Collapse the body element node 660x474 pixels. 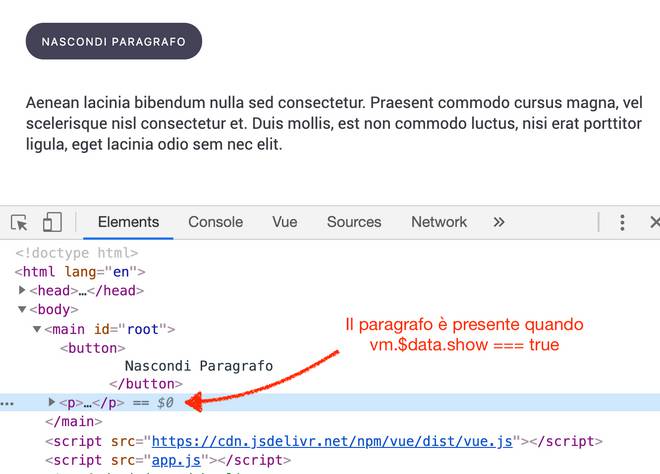pos(22,310)
